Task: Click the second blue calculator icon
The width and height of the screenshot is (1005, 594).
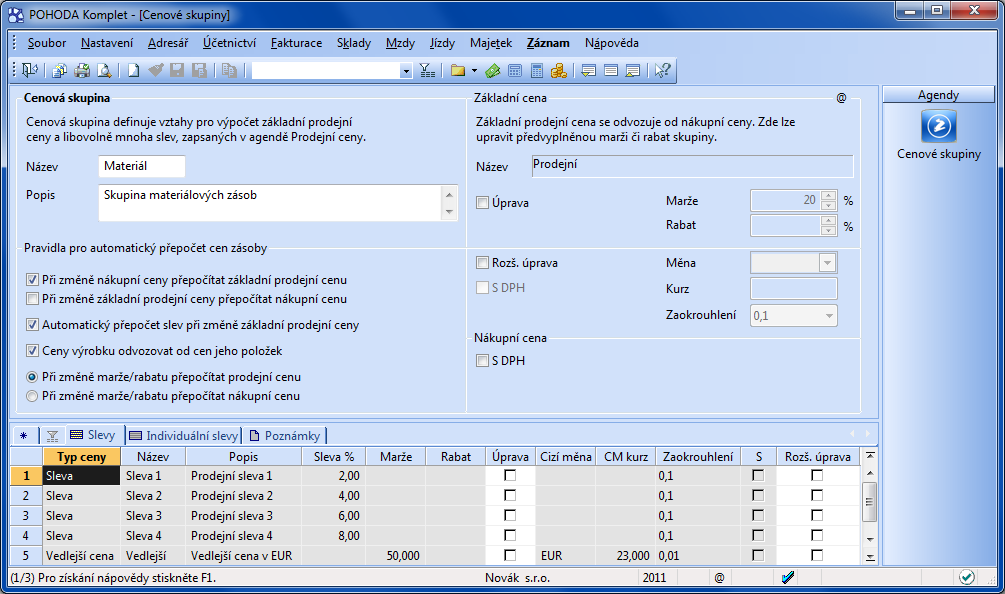Action: (x=537, y=70)
